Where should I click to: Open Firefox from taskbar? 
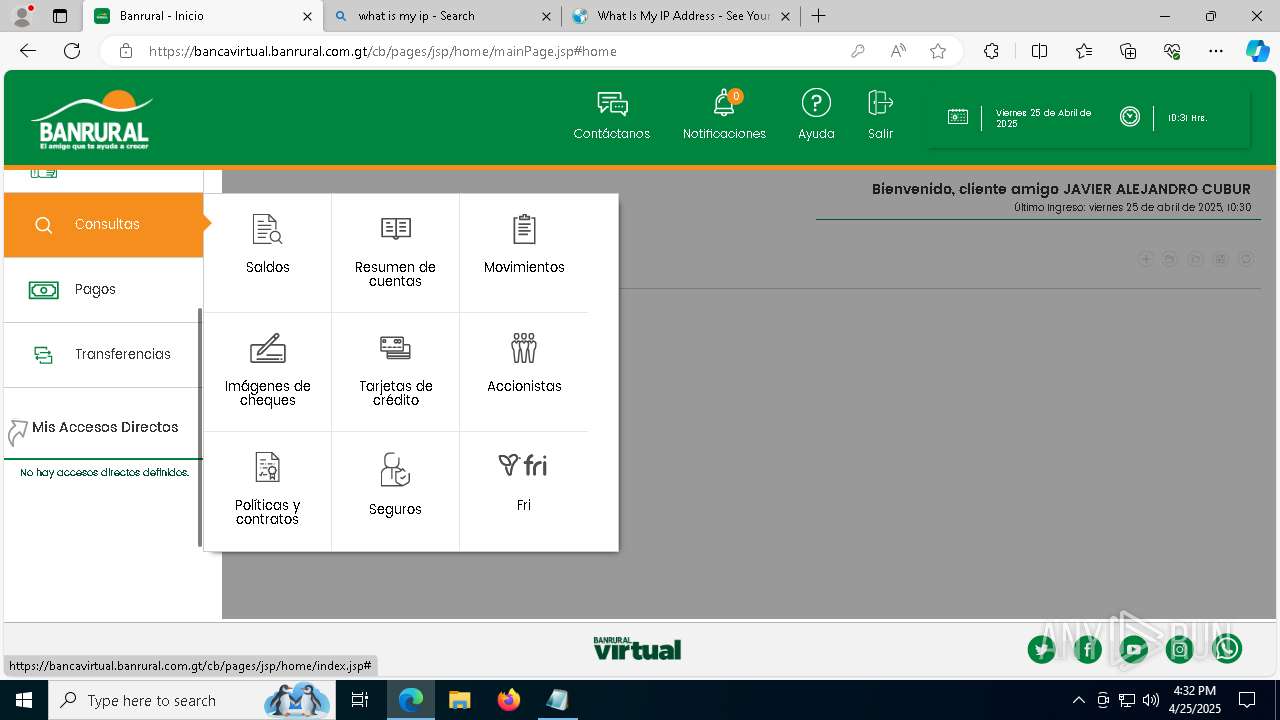pos(509,700)
